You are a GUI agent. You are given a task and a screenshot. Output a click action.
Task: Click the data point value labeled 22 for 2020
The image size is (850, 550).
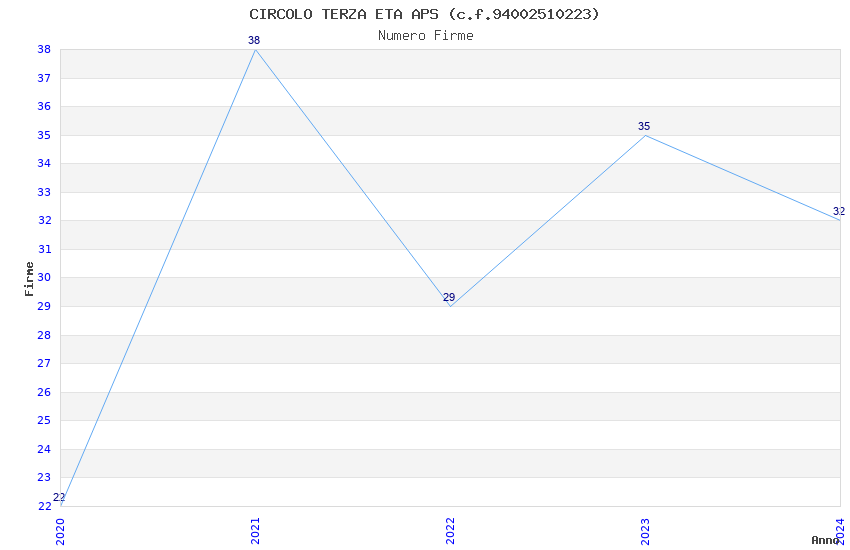(59, 497)
